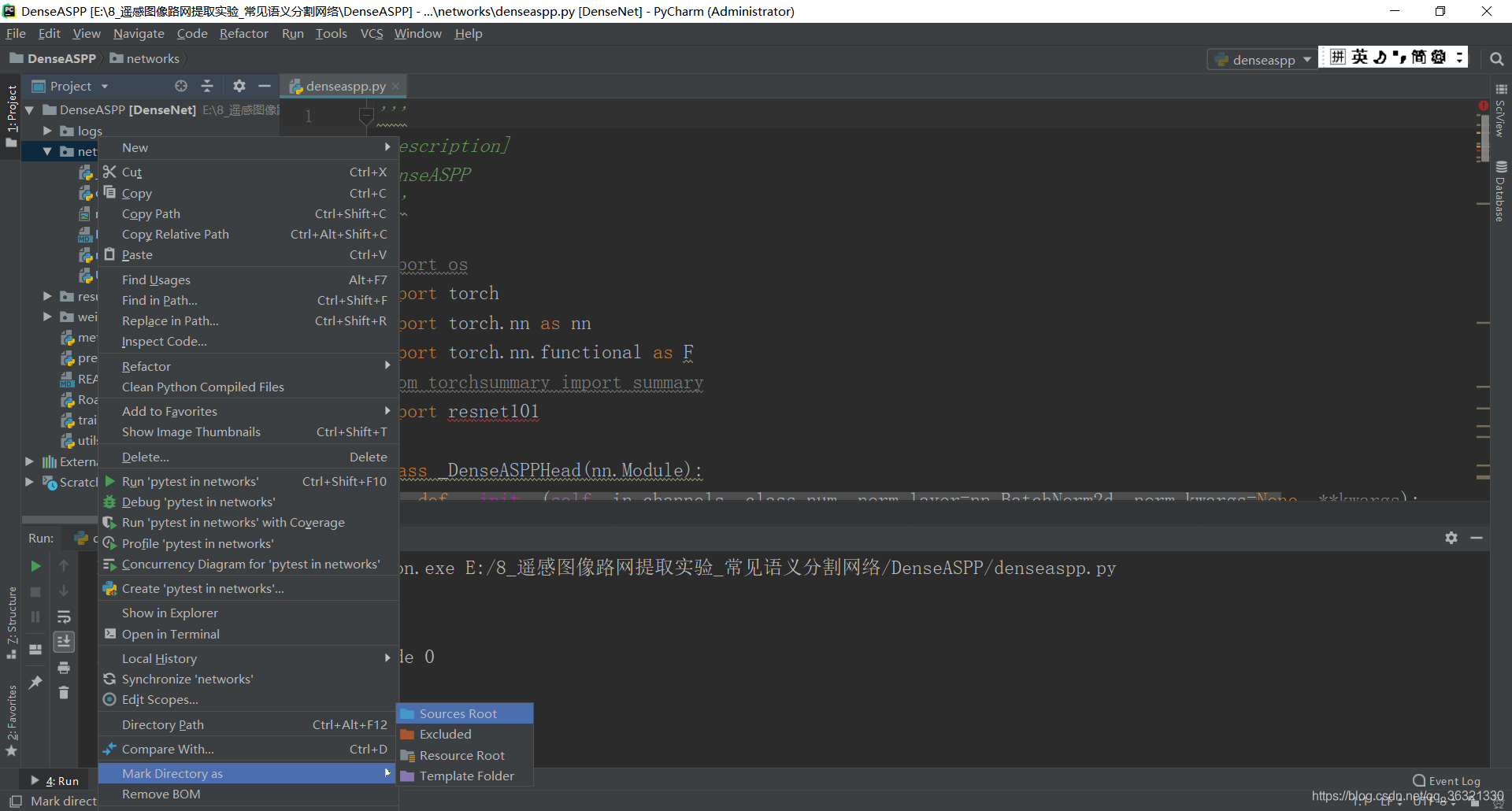Close the denseaspp.py editor tab
The image size is (1512, 811).
point(395,87)
